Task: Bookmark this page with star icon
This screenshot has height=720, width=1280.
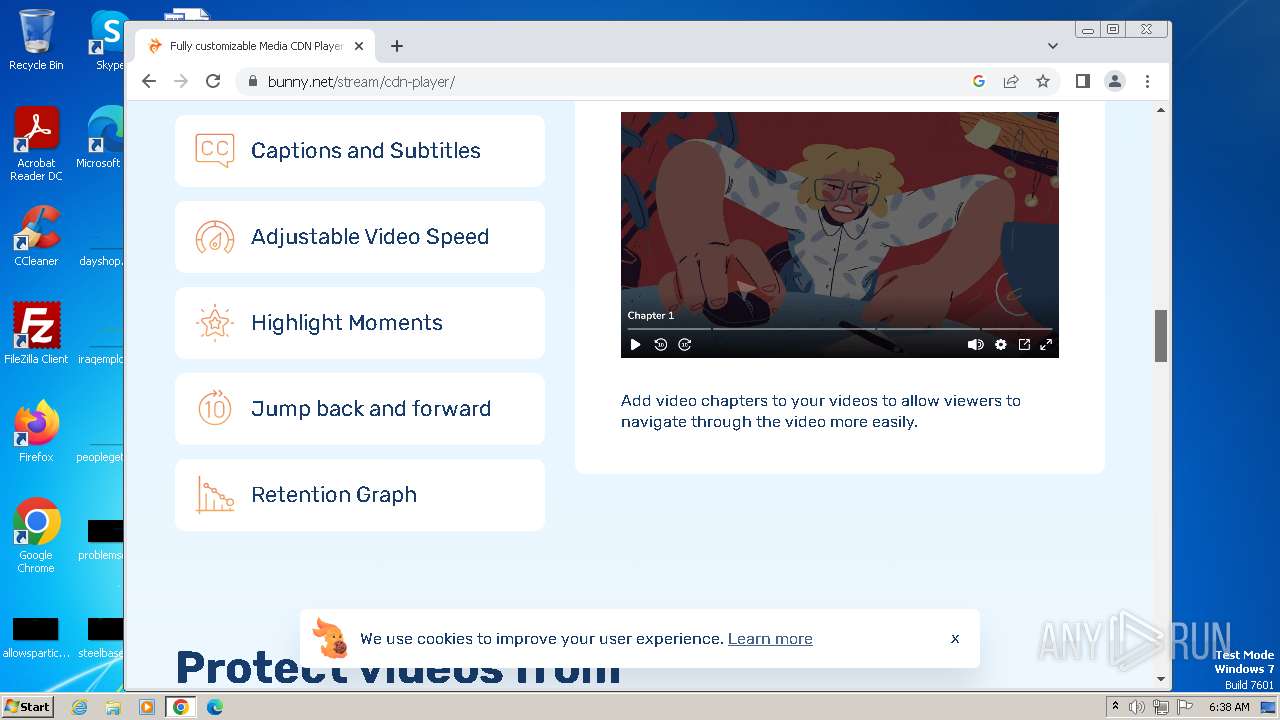Action: pos(1043,81)
